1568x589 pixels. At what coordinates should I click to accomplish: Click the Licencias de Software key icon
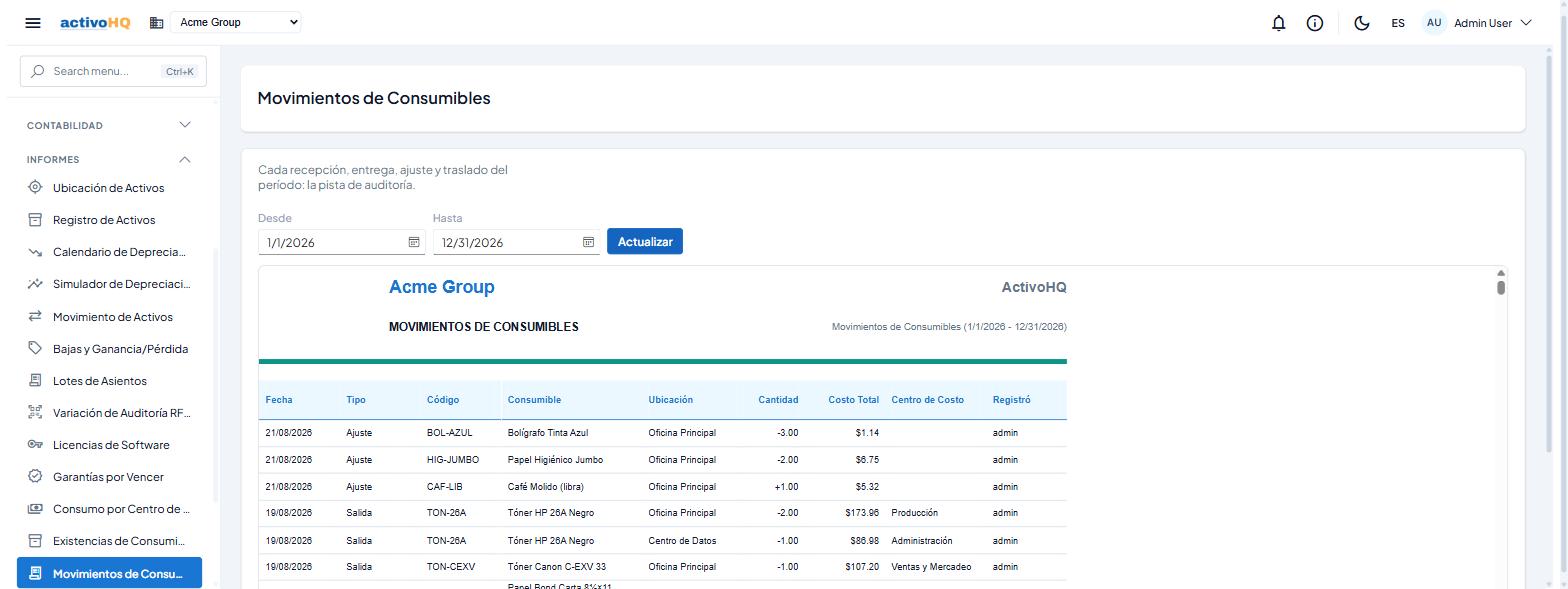[x=35, y=444]
